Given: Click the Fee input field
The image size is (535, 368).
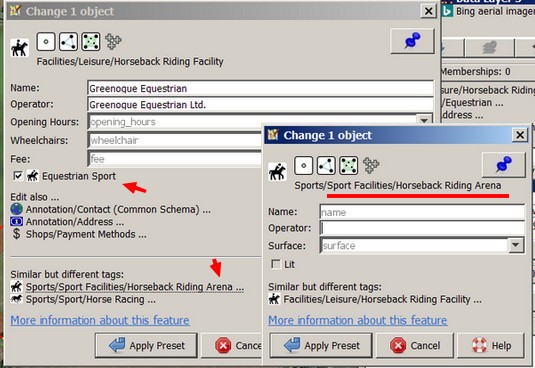Looking at the screenshot, I should (175, 159).
